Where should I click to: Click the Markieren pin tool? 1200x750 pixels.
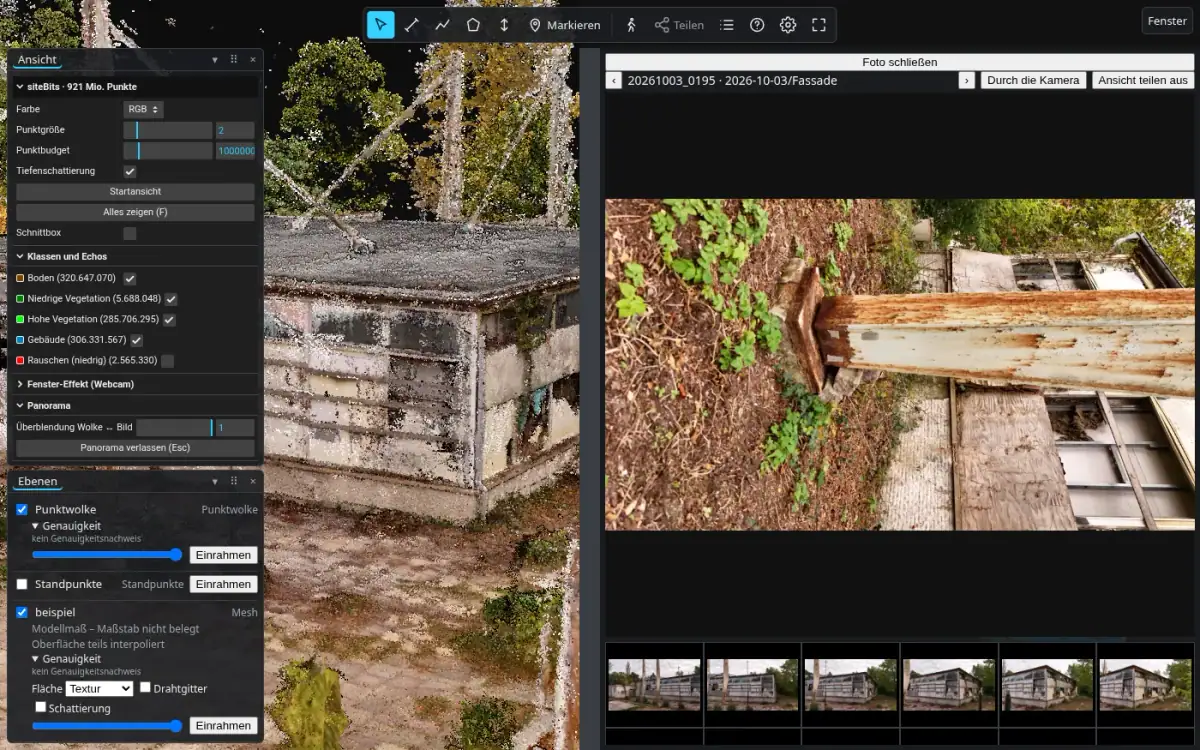(565, 25)
